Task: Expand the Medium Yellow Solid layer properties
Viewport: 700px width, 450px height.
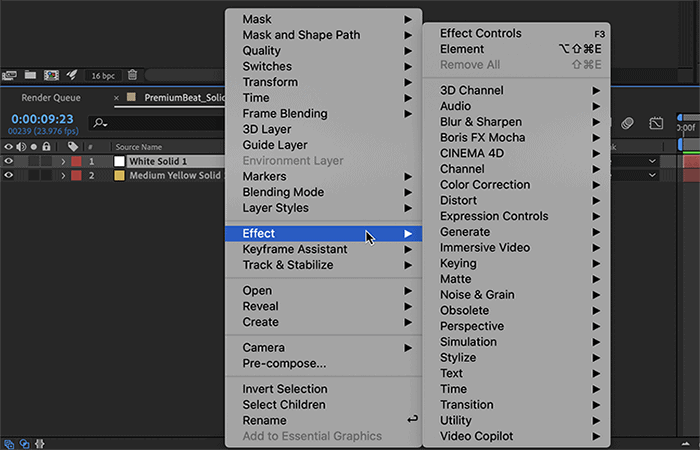Action: click(63, 176)
